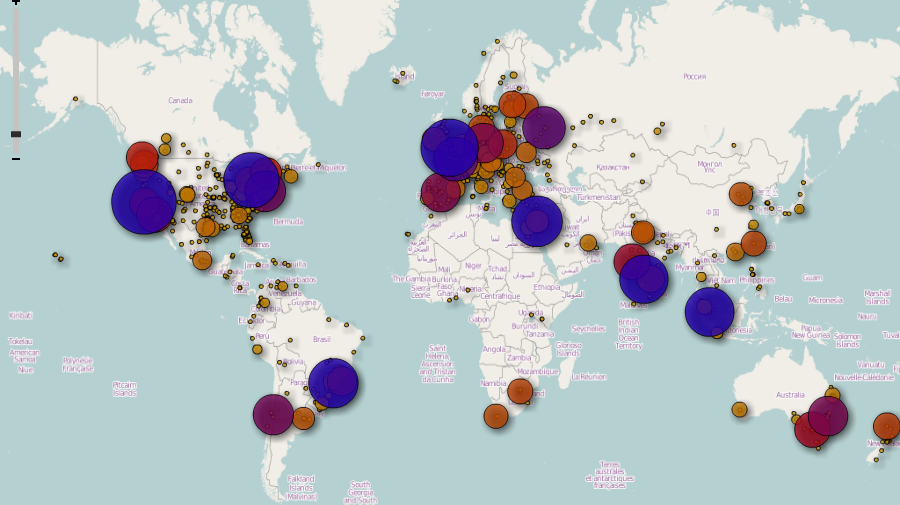Select the orange bubble over New Zealand
The width and height of the screenshot is (900, 505).
886,426
